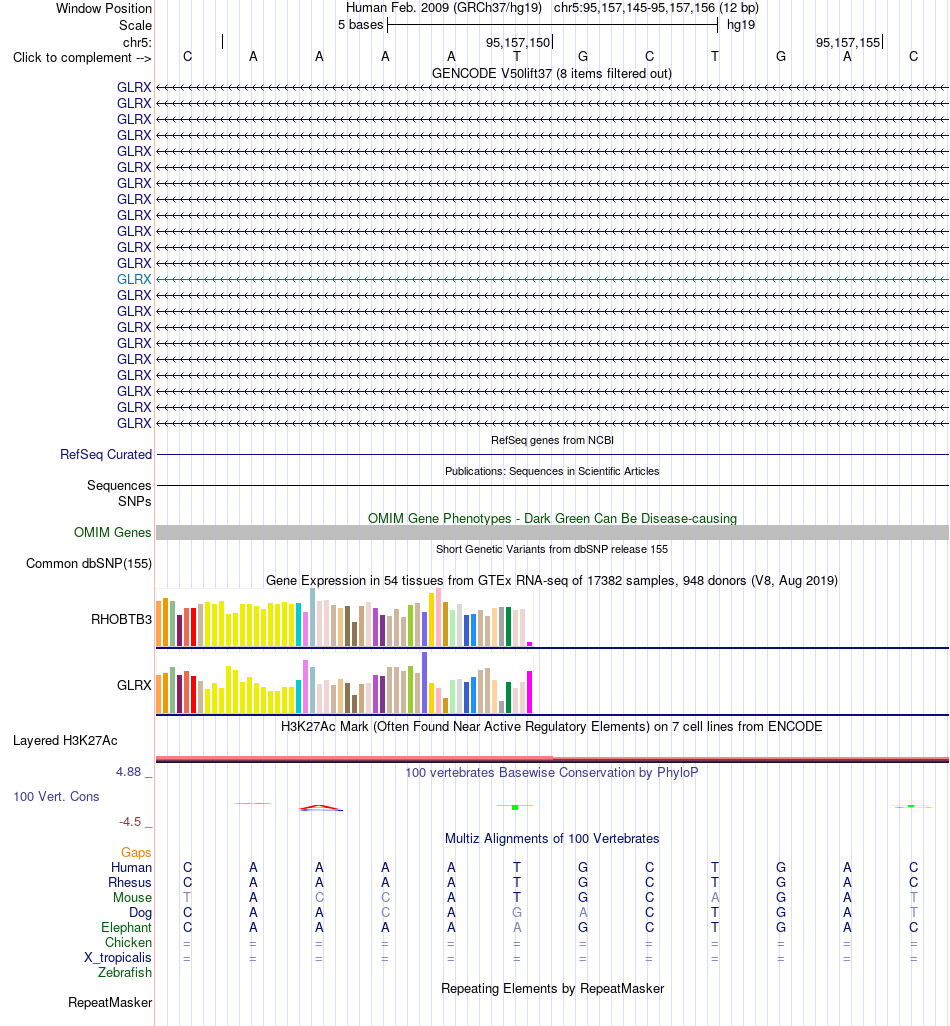Click the red H3K27Ac signal bar

pos(552,759)
